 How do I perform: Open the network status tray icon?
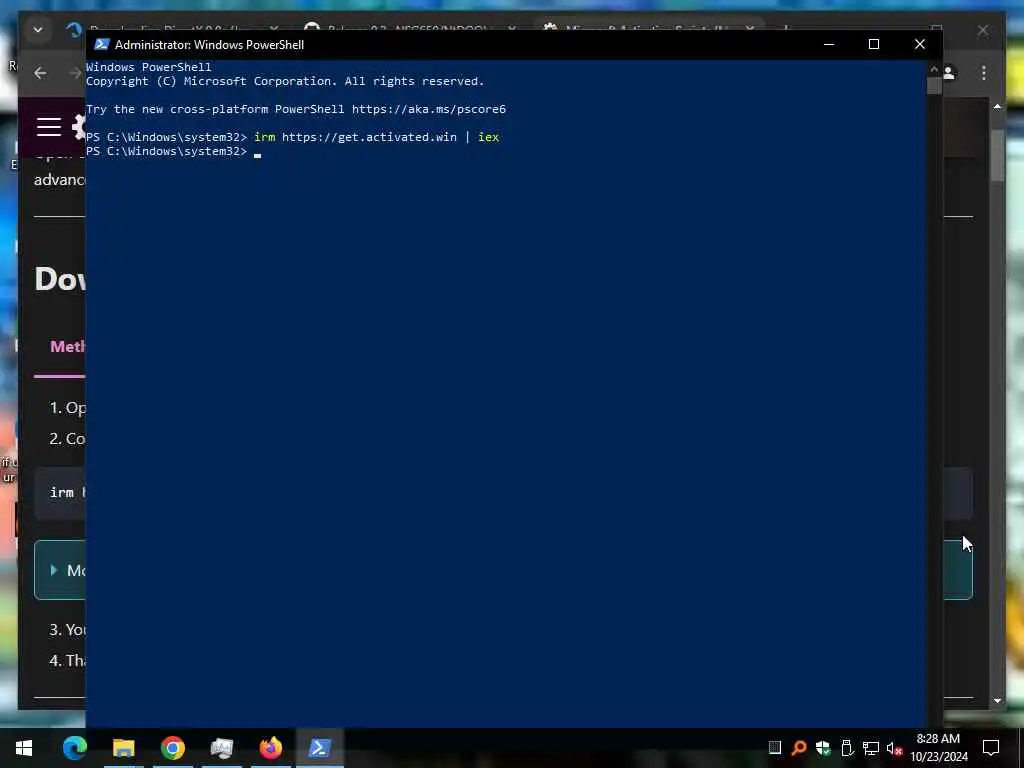point(871,748)
